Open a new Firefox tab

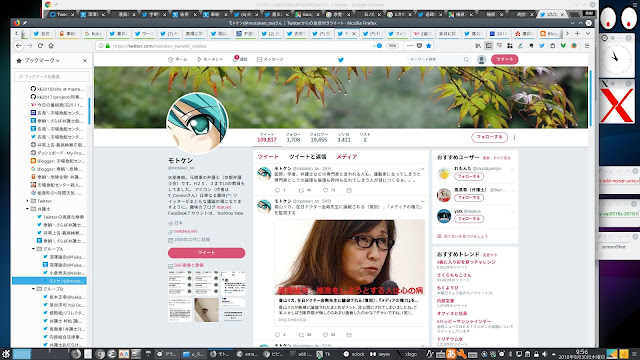577,33
